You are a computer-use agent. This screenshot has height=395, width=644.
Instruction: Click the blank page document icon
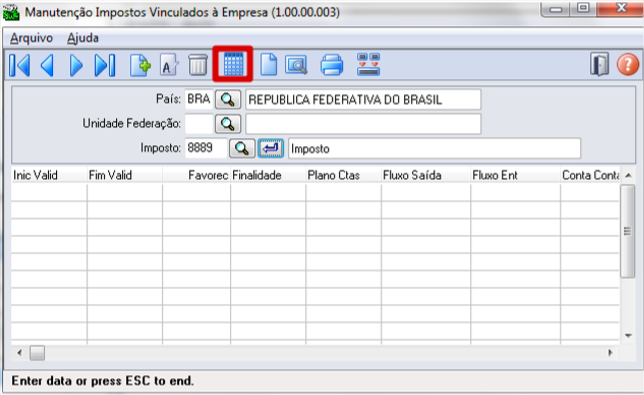[268, 65]
